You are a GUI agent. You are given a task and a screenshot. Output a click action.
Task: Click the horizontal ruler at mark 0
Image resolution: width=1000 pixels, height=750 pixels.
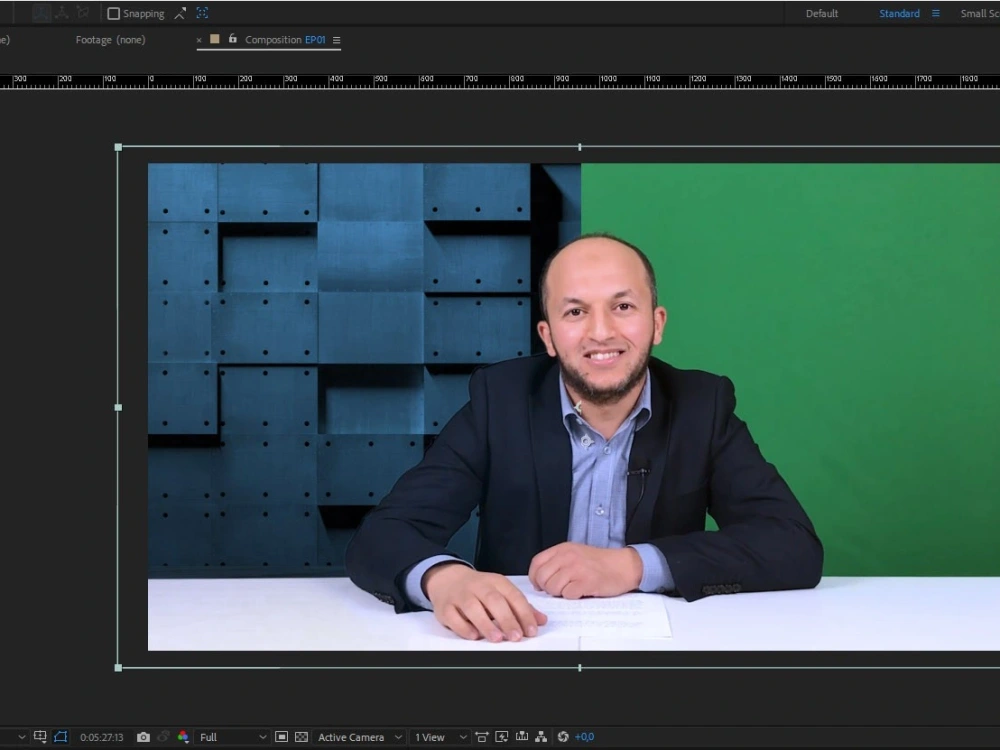[149, 81]
